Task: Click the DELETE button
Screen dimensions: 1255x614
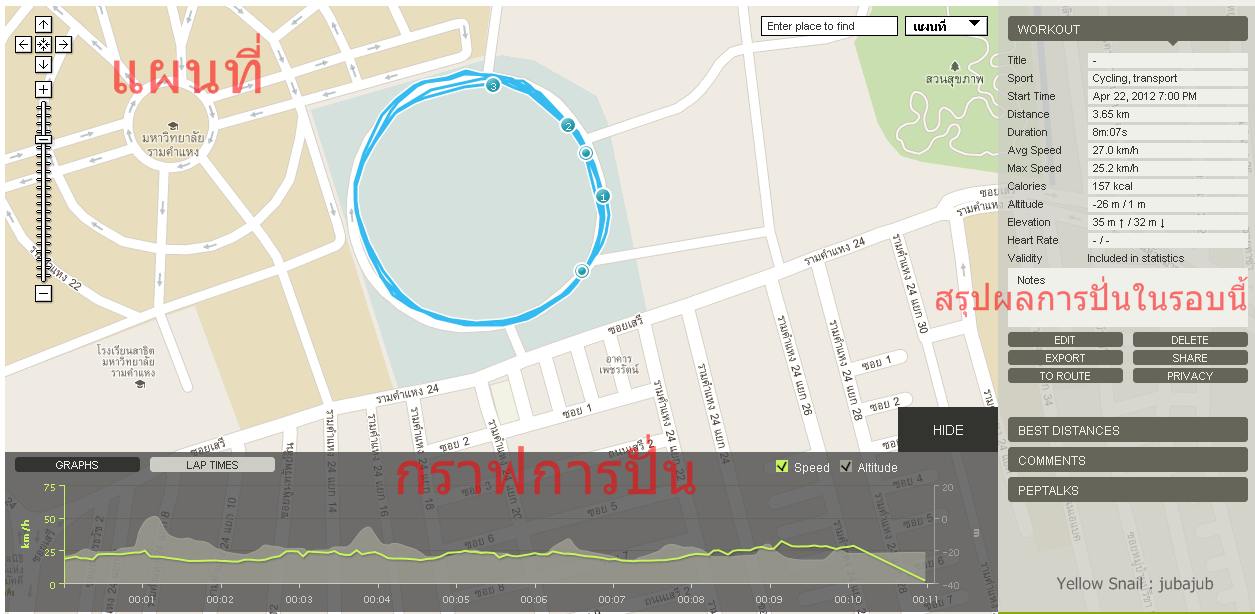Action: point(1190,340)
